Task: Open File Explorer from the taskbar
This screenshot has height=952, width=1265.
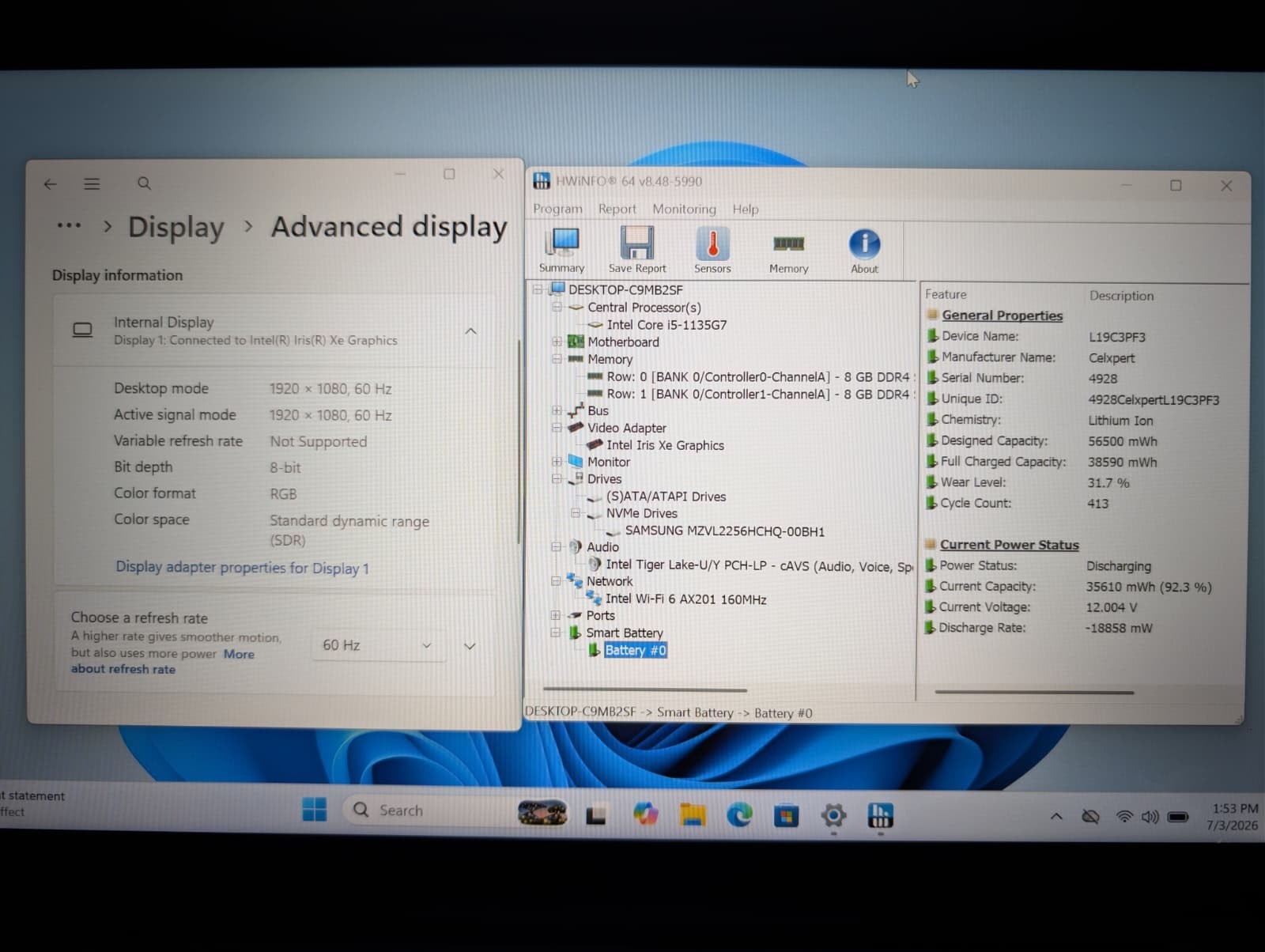Action: pyautogui.click(x=693, y=814)
